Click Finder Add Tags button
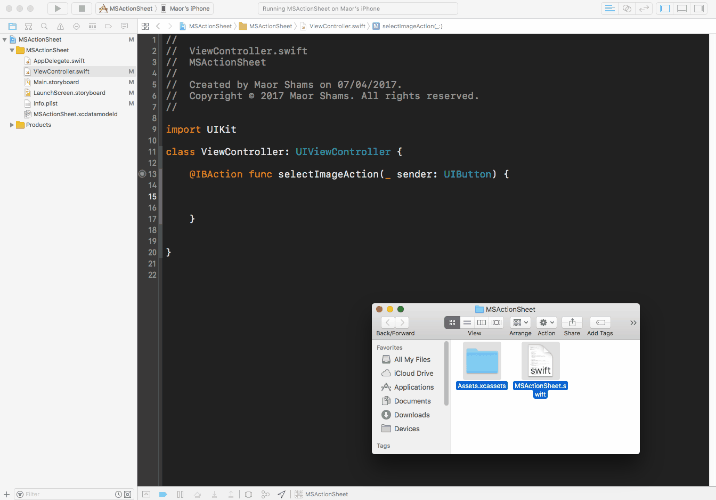 [x=600, y=322]
